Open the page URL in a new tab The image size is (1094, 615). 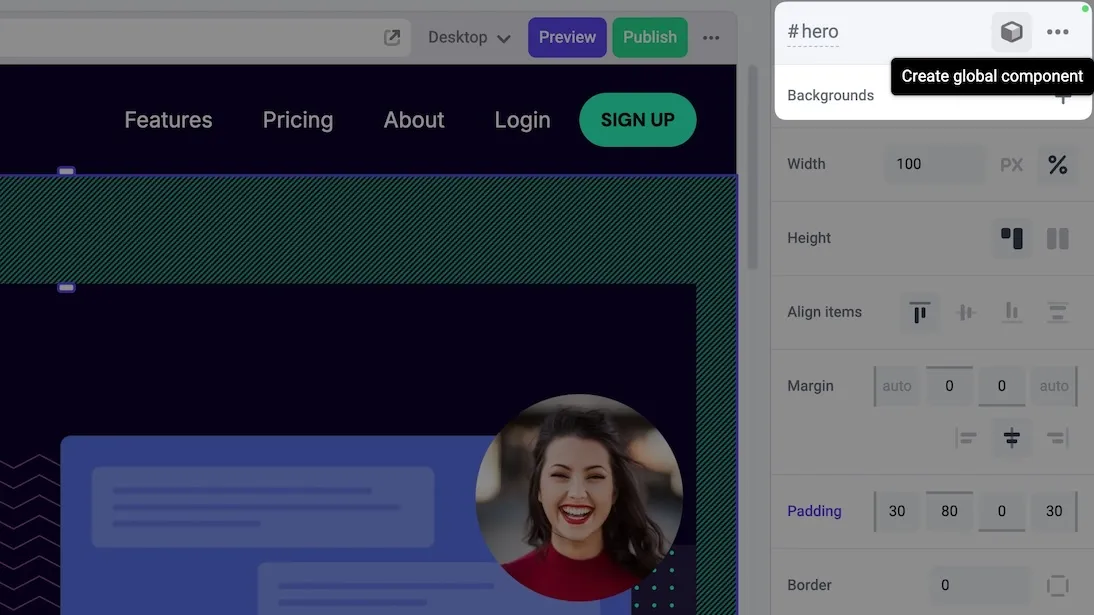tap(392, 38)
